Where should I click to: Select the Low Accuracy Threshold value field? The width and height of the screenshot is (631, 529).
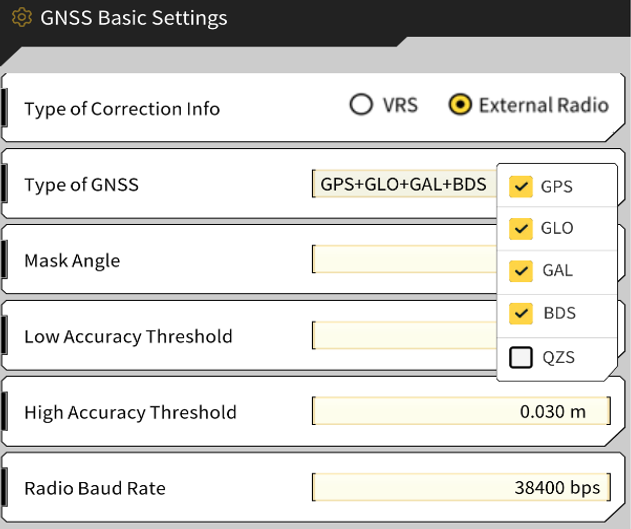point(404,336)
